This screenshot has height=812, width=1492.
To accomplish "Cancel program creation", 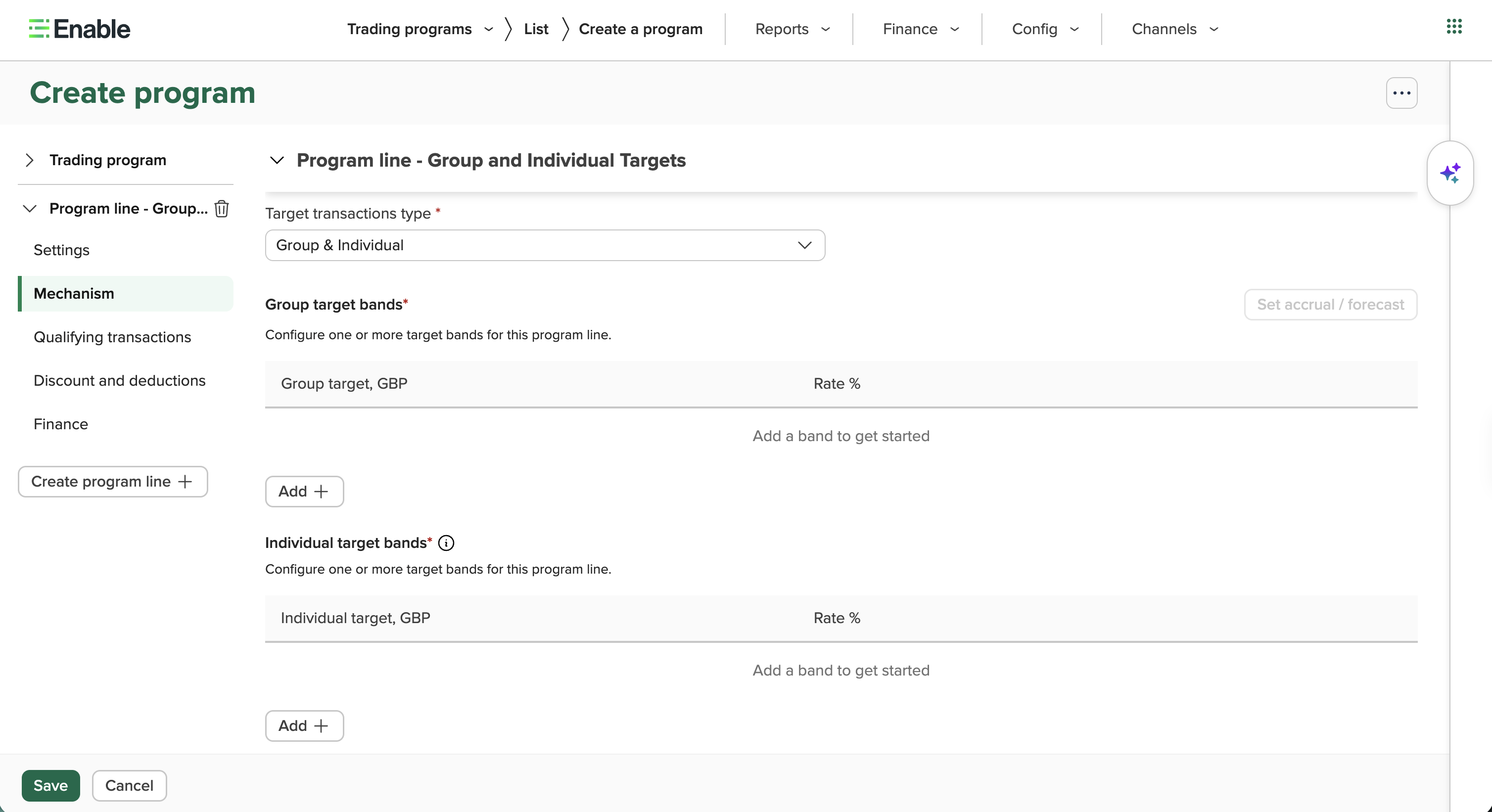I will click(129, 785).
